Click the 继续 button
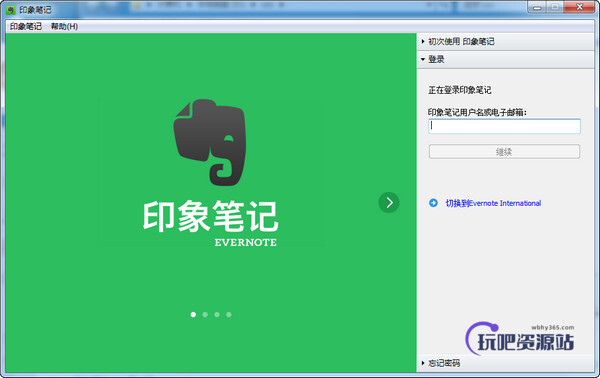The width and height of the screenshot is (600, 378). pyautogui.click(x=504, y=152)
